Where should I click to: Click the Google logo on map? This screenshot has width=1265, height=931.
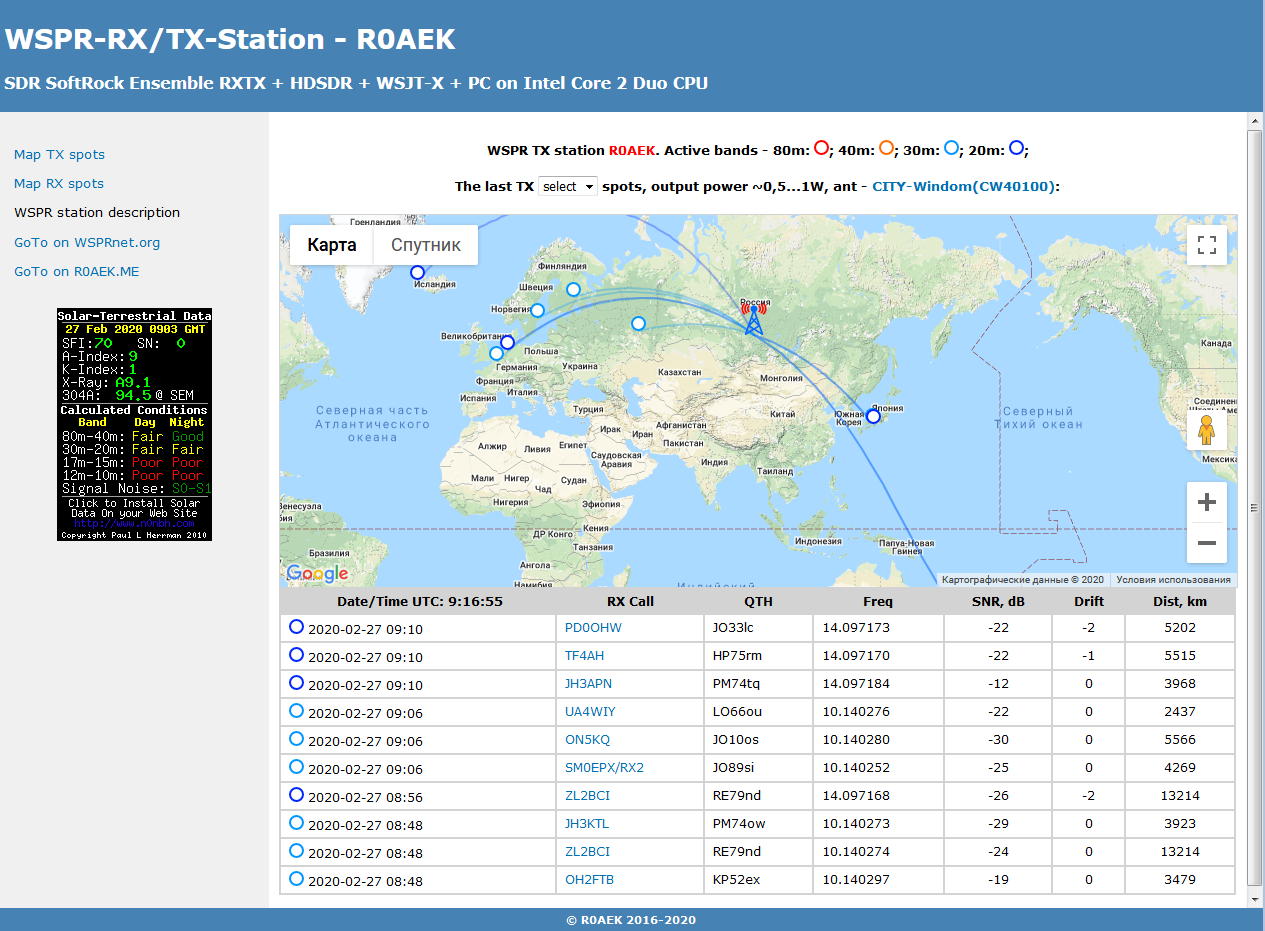click(x=317, y=573)
